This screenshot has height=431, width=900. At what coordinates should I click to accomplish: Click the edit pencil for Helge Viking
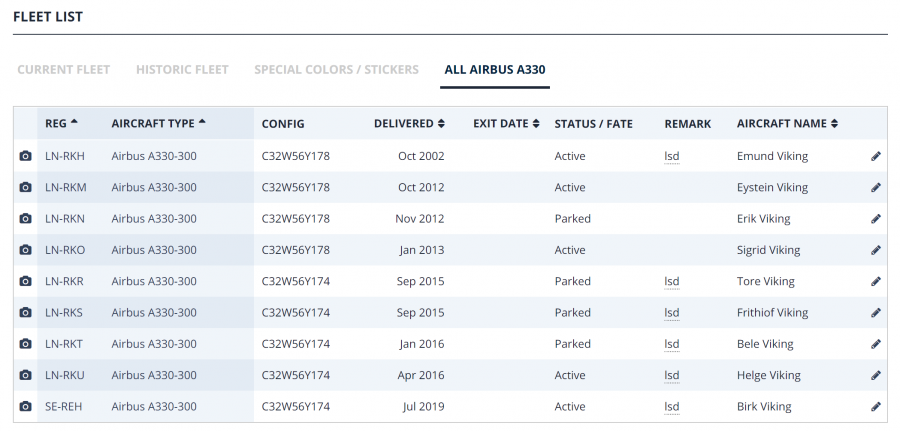tap(876, 376)
